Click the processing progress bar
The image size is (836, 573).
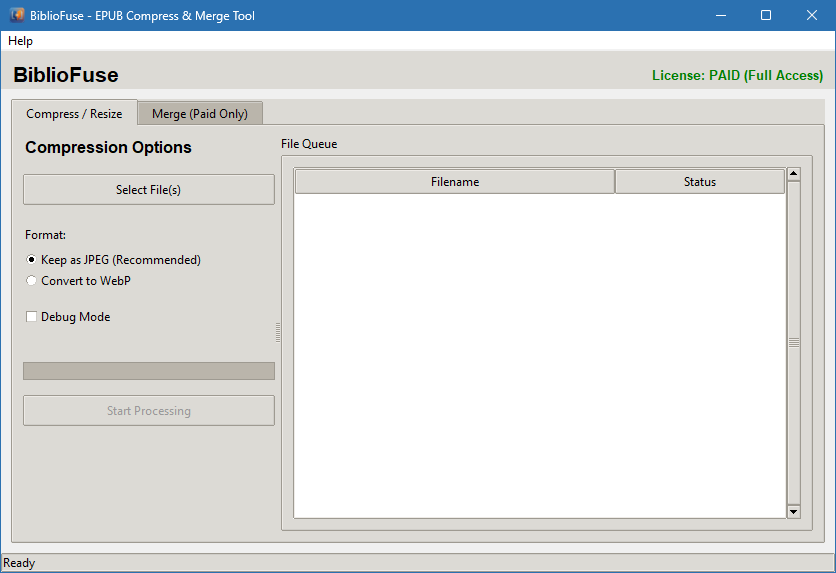click(x=149, y=371)
